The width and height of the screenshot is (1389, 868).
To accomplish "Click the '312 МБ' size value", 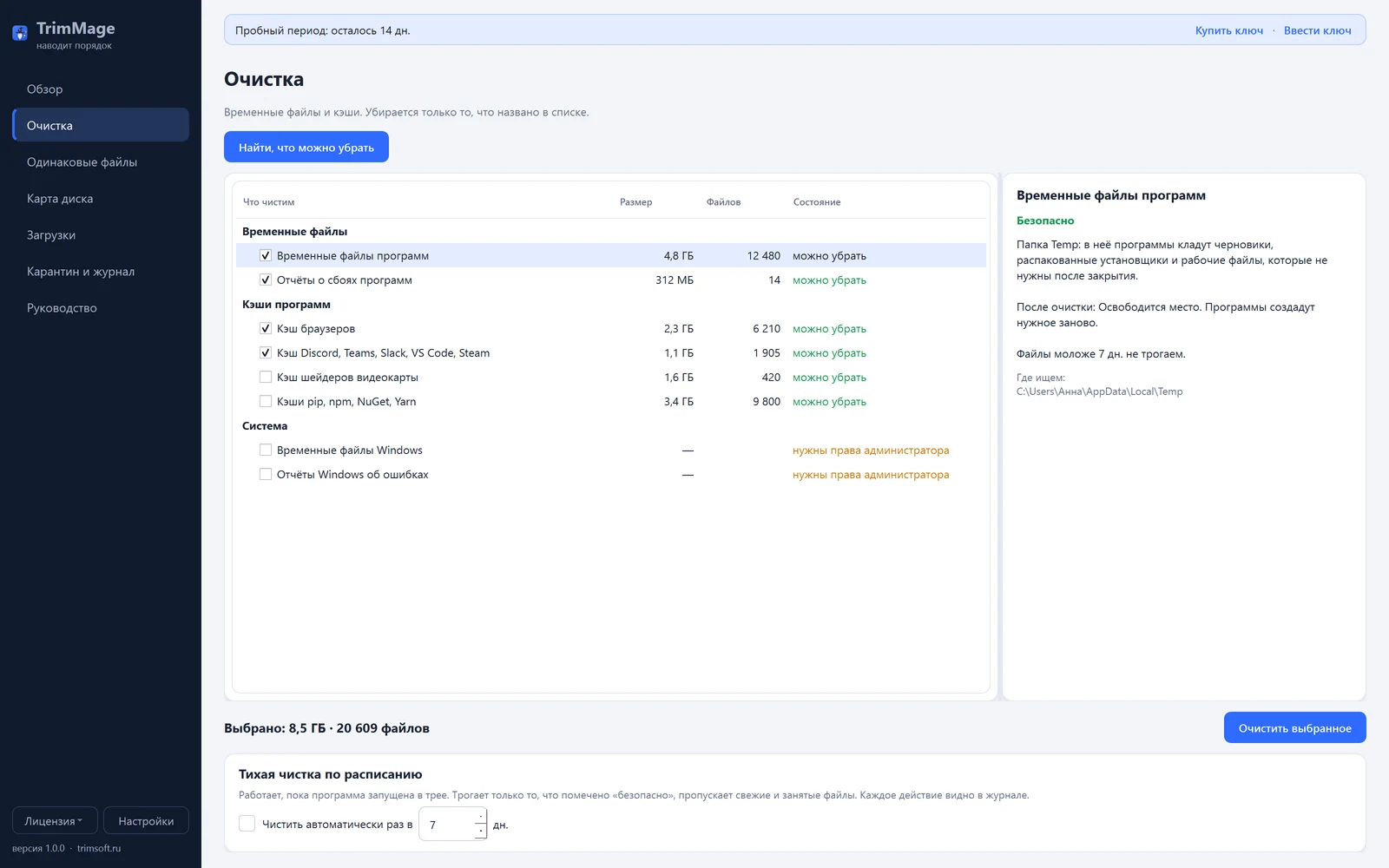I will (x=675, y=280).
